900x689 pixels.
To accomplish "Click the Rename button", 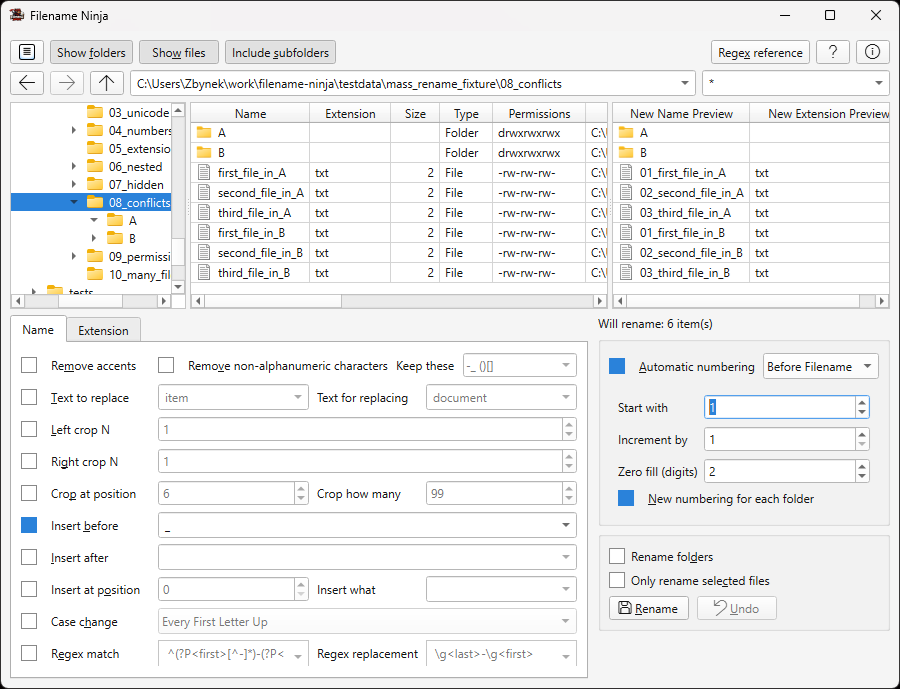I will (x=648, y=607).
